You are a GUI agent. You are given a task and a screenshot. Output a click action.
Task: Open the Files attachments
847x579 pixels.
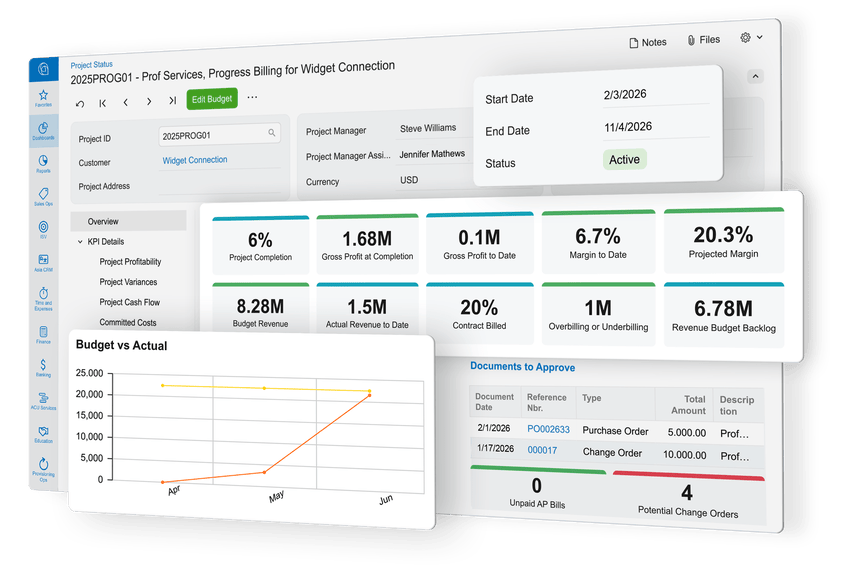pyautogui.click(x=703, y=41)
